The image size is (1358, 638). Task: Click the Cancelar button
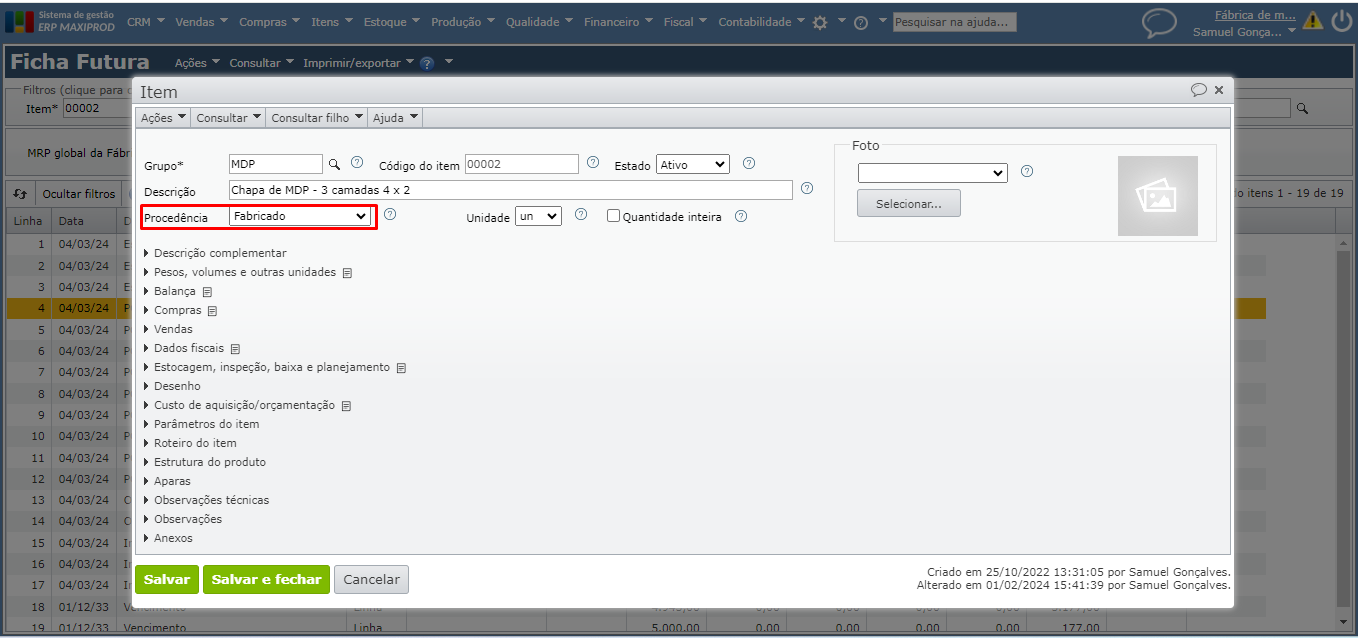(x=371, y=579)
